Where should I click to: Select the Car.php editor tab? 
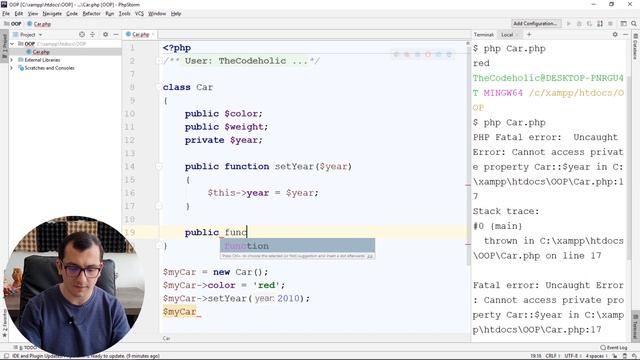tap(140, 35)
